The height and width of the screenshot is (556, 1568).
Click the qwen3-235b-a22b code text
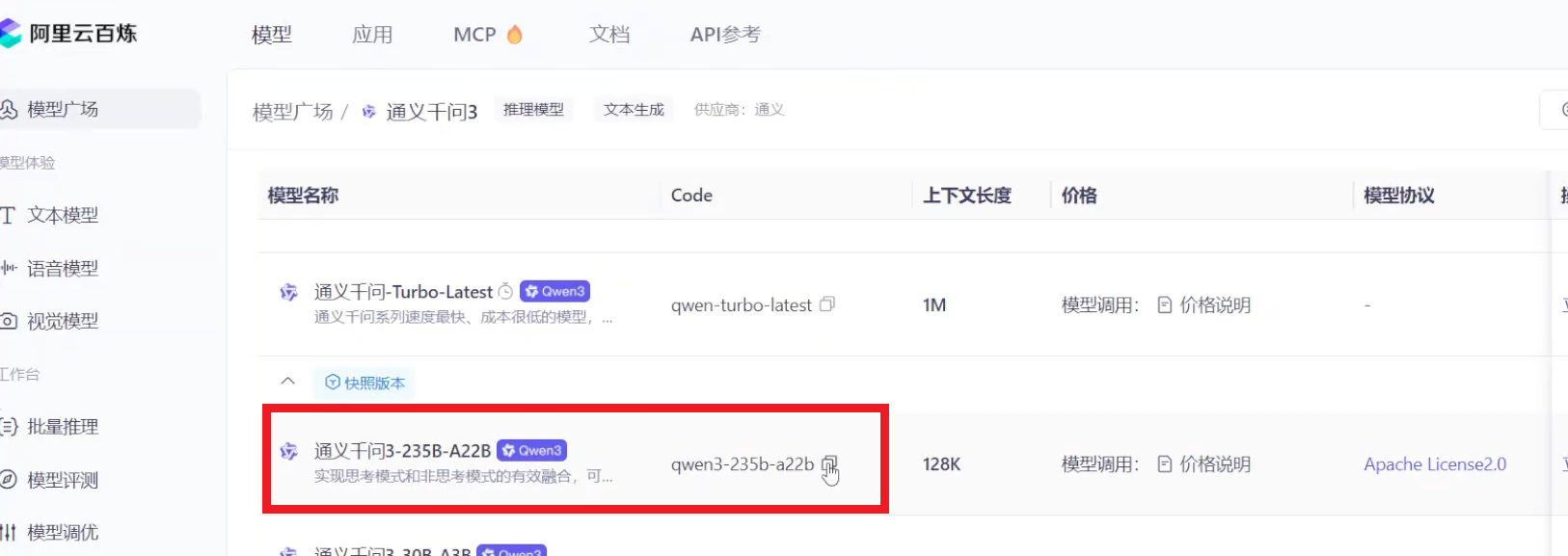click(x=743, y=464)
